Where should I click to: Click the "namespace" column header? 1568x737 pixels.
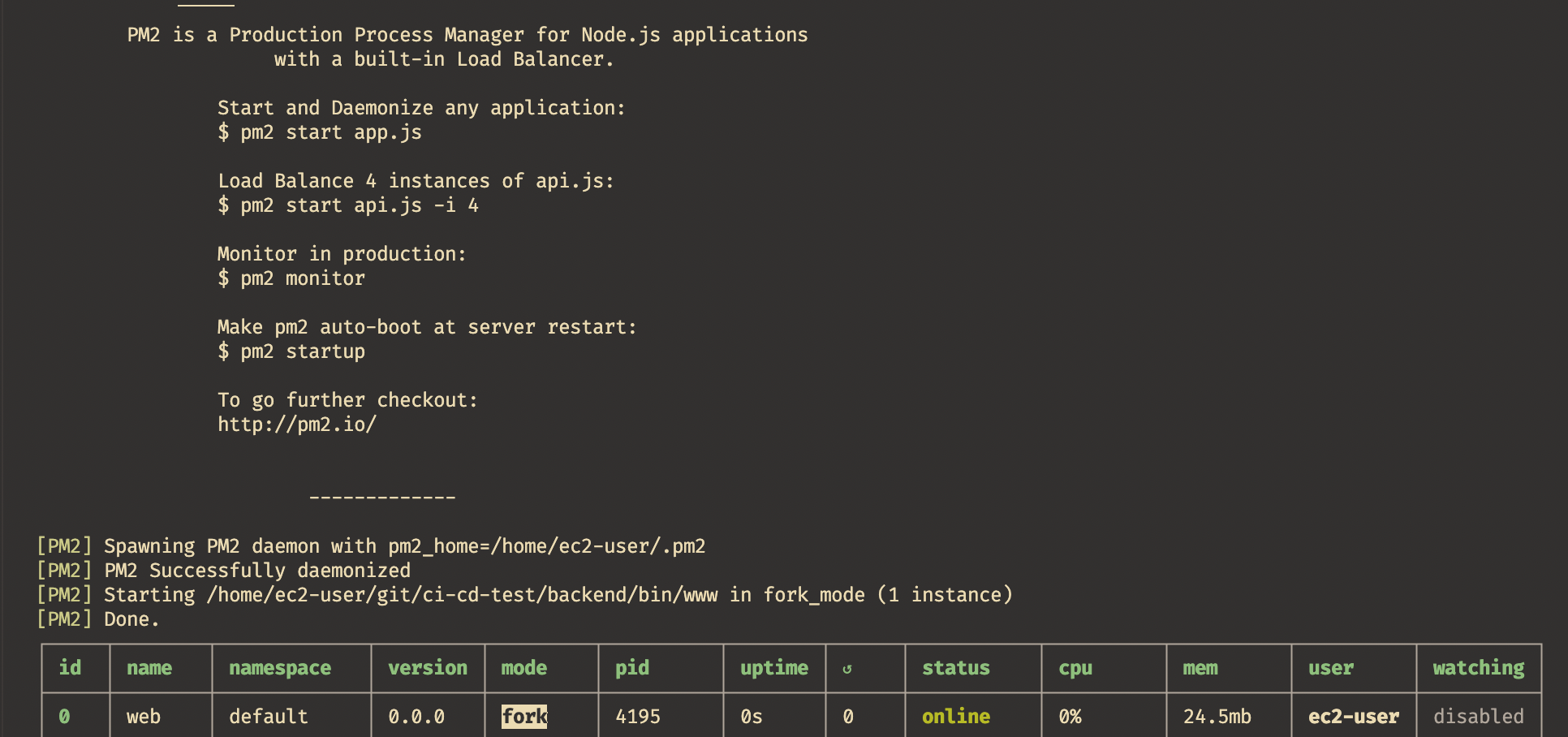click(280, 668)
